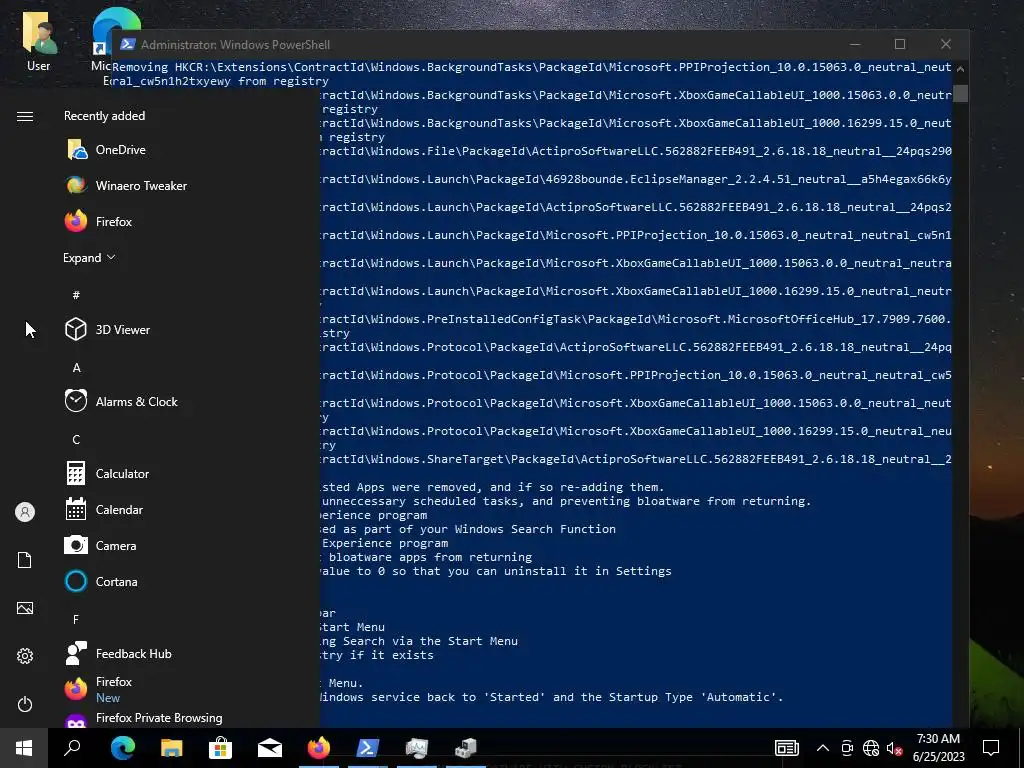Open clock showing 7:30 AM

[x=938, y=748]
